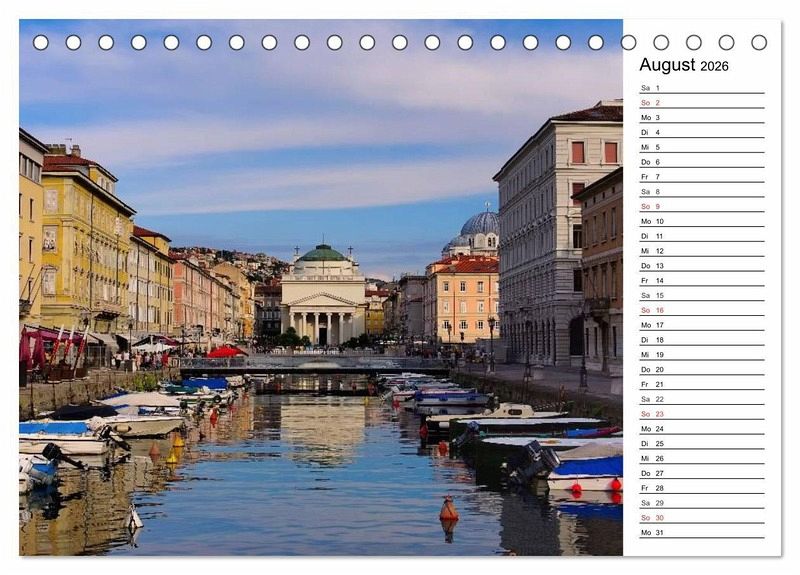800x575 pixels.
Task: Click the Mo 31 last date row
Action: [x=701, y=532]
